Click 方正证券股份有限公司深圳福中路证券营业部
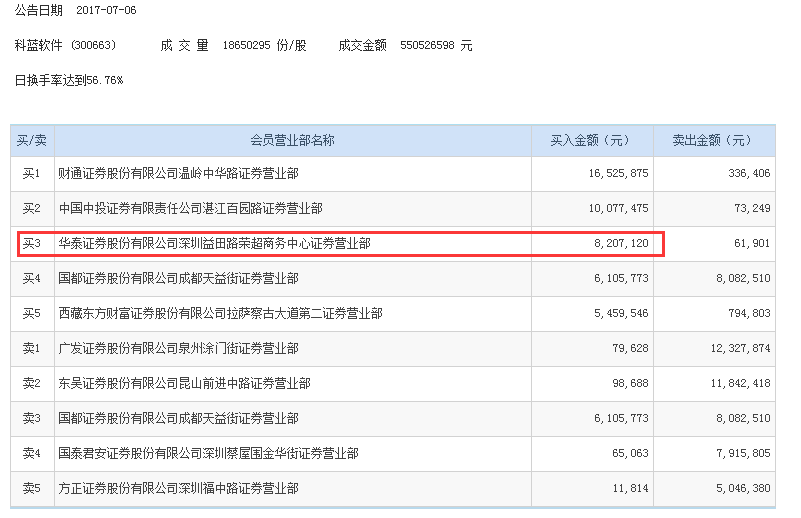This screenshot has width=801, height=518. pyautogui.click(x=178, y=488)
